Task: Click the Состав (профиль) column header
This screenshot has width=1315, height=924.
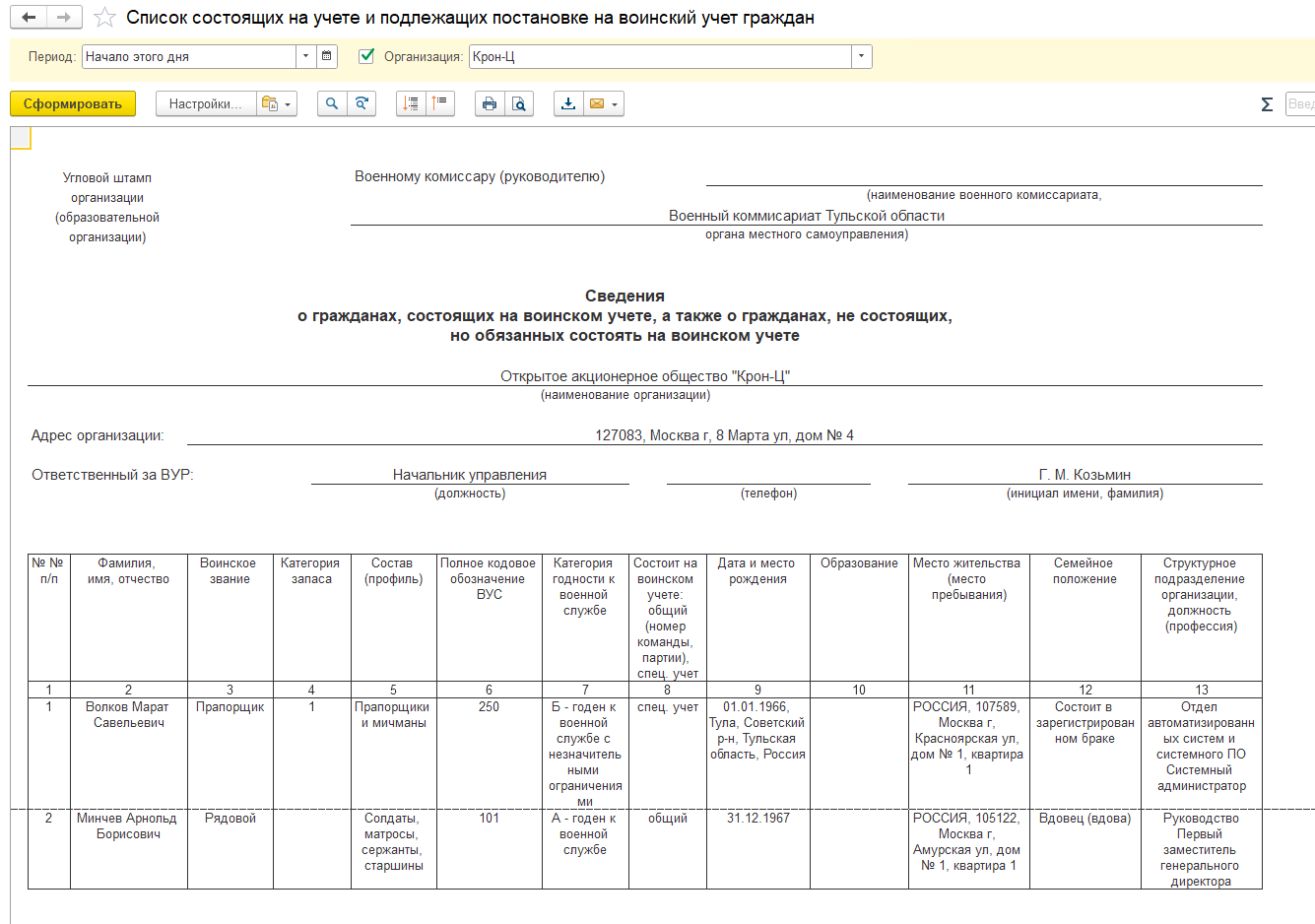Action: coord(394,618)
